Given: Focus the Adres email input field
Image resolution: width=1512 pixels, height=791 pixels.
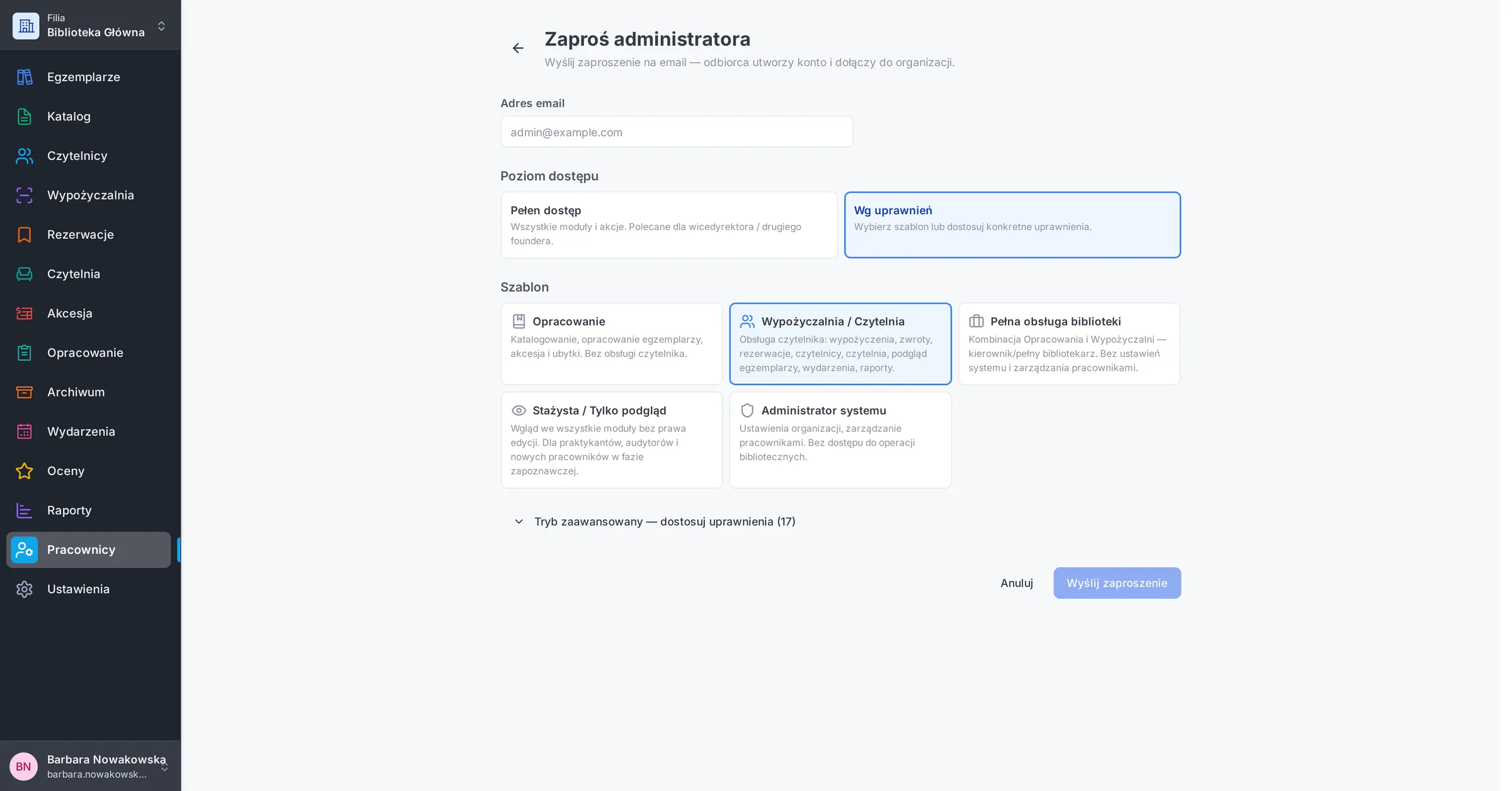Looking at the screenshot, I should (677, 132).
